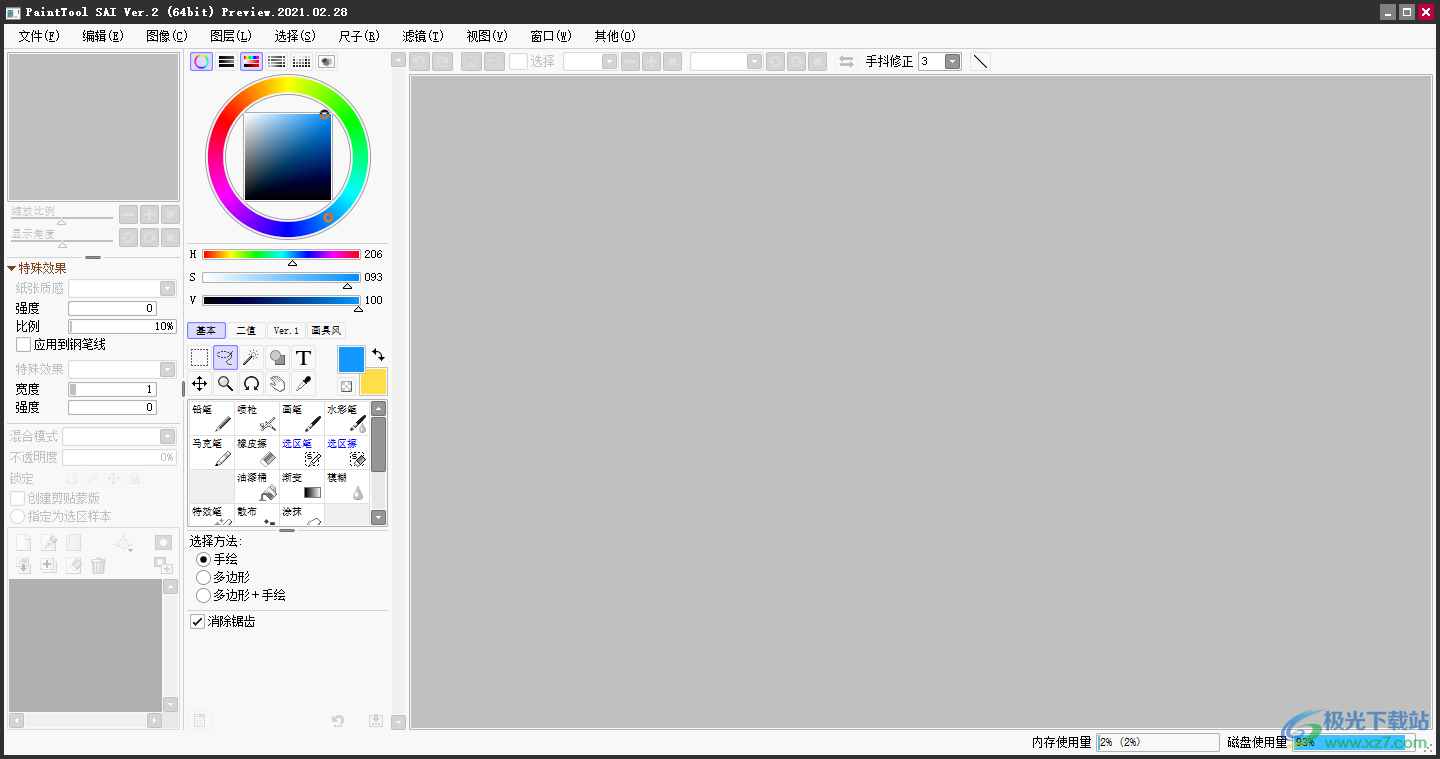The width and height of the screenshot is (1440, 759).
Task: Select the move tool
Action: click(200, 383)
